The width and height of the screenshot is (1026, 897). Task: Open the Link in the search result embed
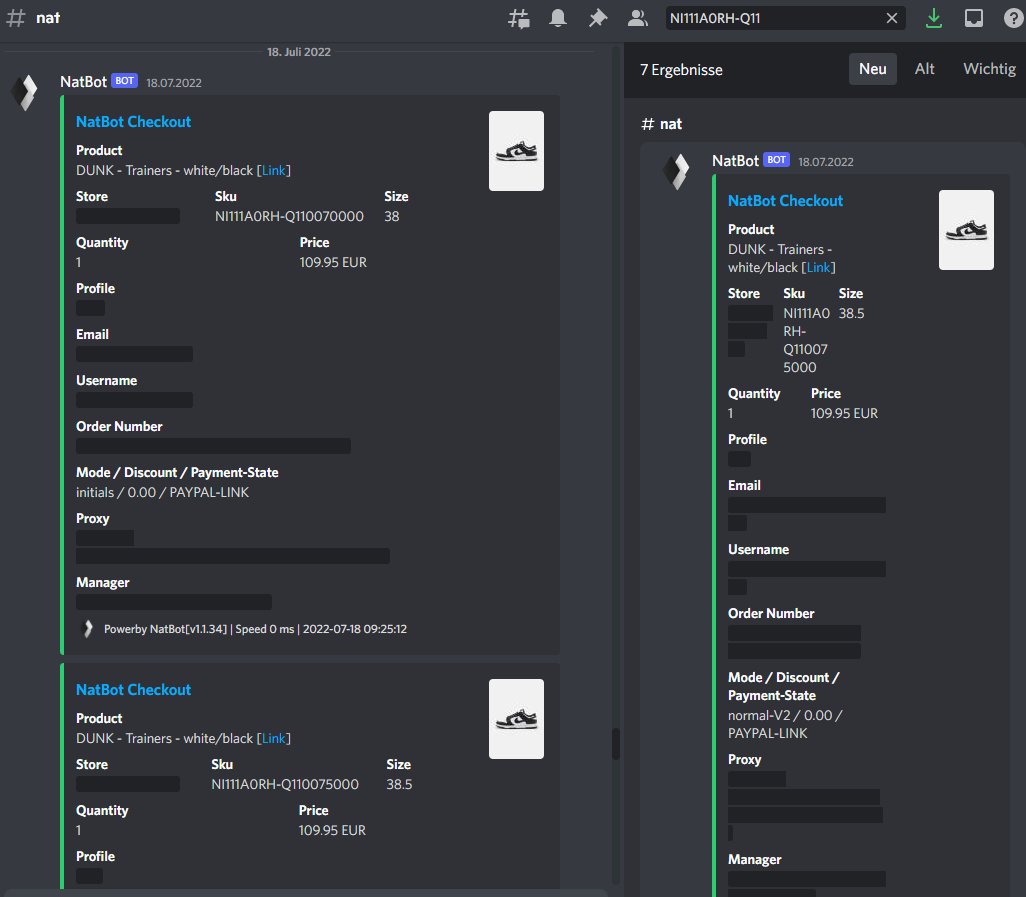pos(818,267)
